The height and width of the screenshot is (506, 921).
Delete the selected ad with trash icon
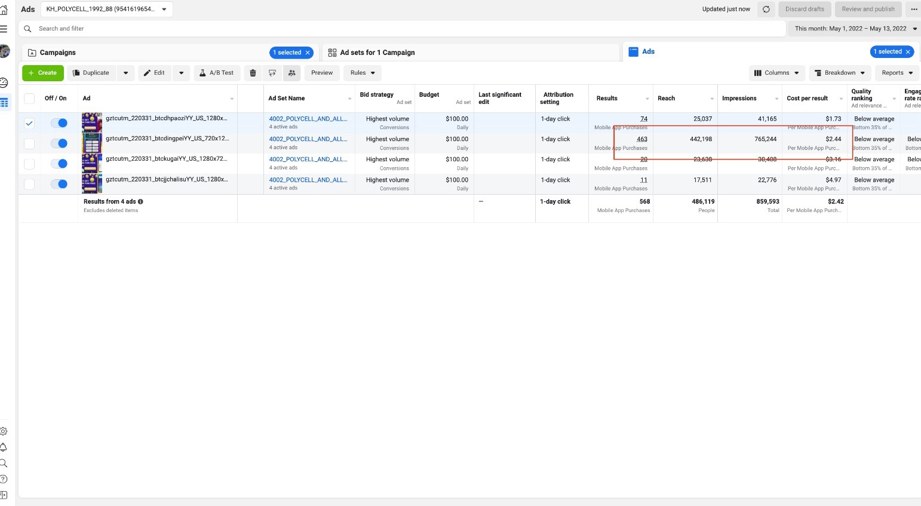click(253, 73)
